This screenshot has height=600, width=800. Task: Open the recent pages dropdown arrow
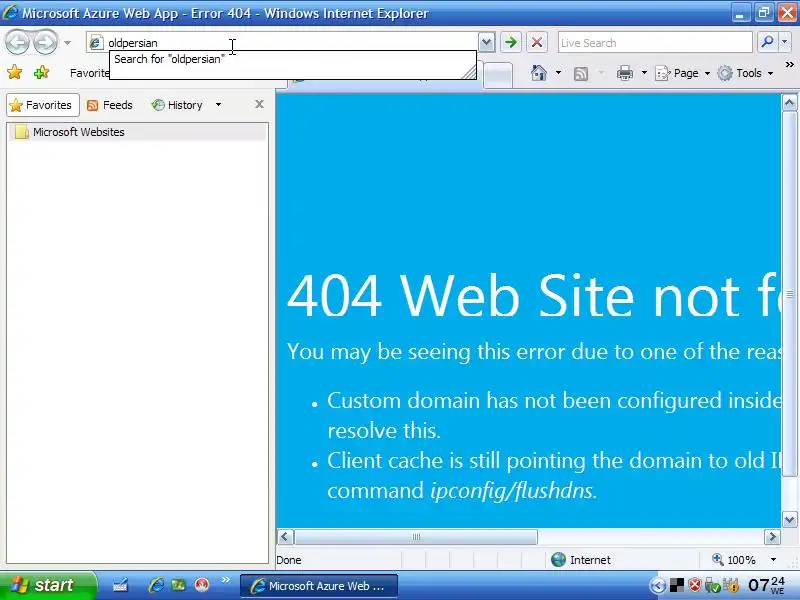[x=67, y=43]
